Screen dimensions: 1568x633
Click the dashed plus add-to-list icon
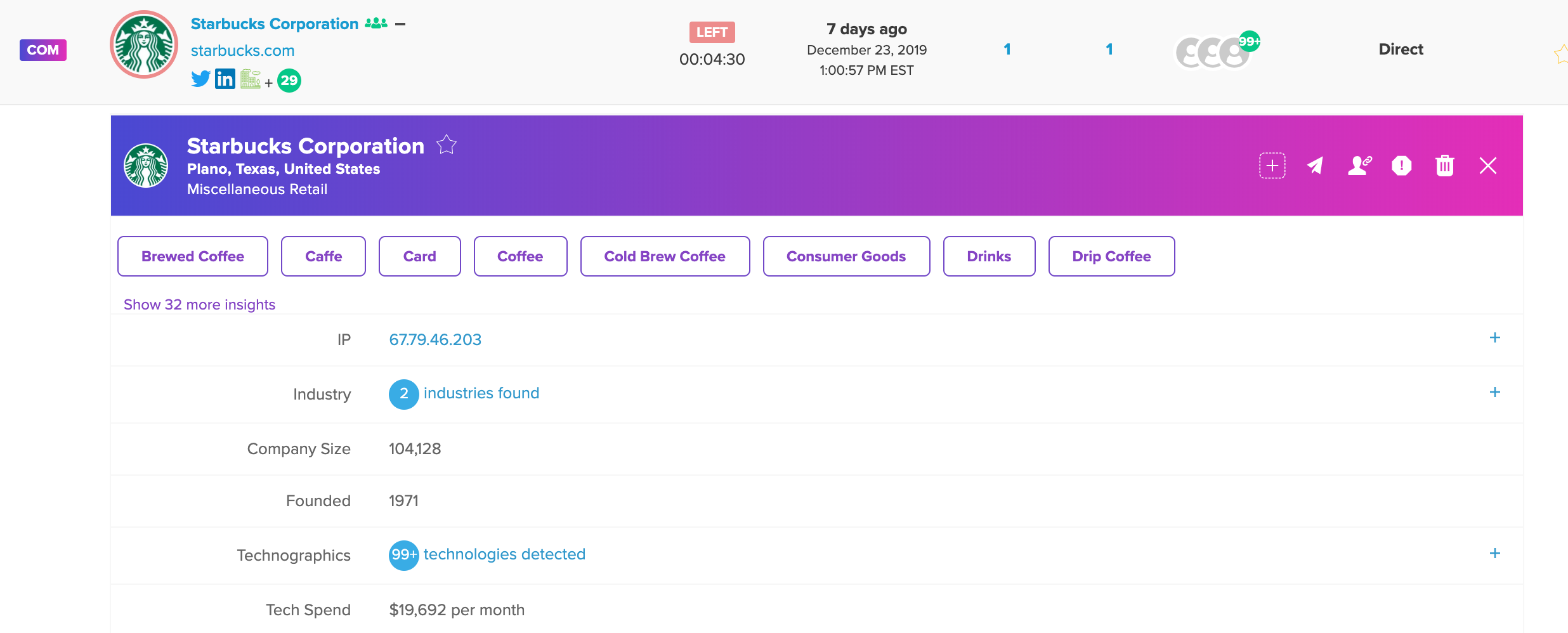point(1272,166)
